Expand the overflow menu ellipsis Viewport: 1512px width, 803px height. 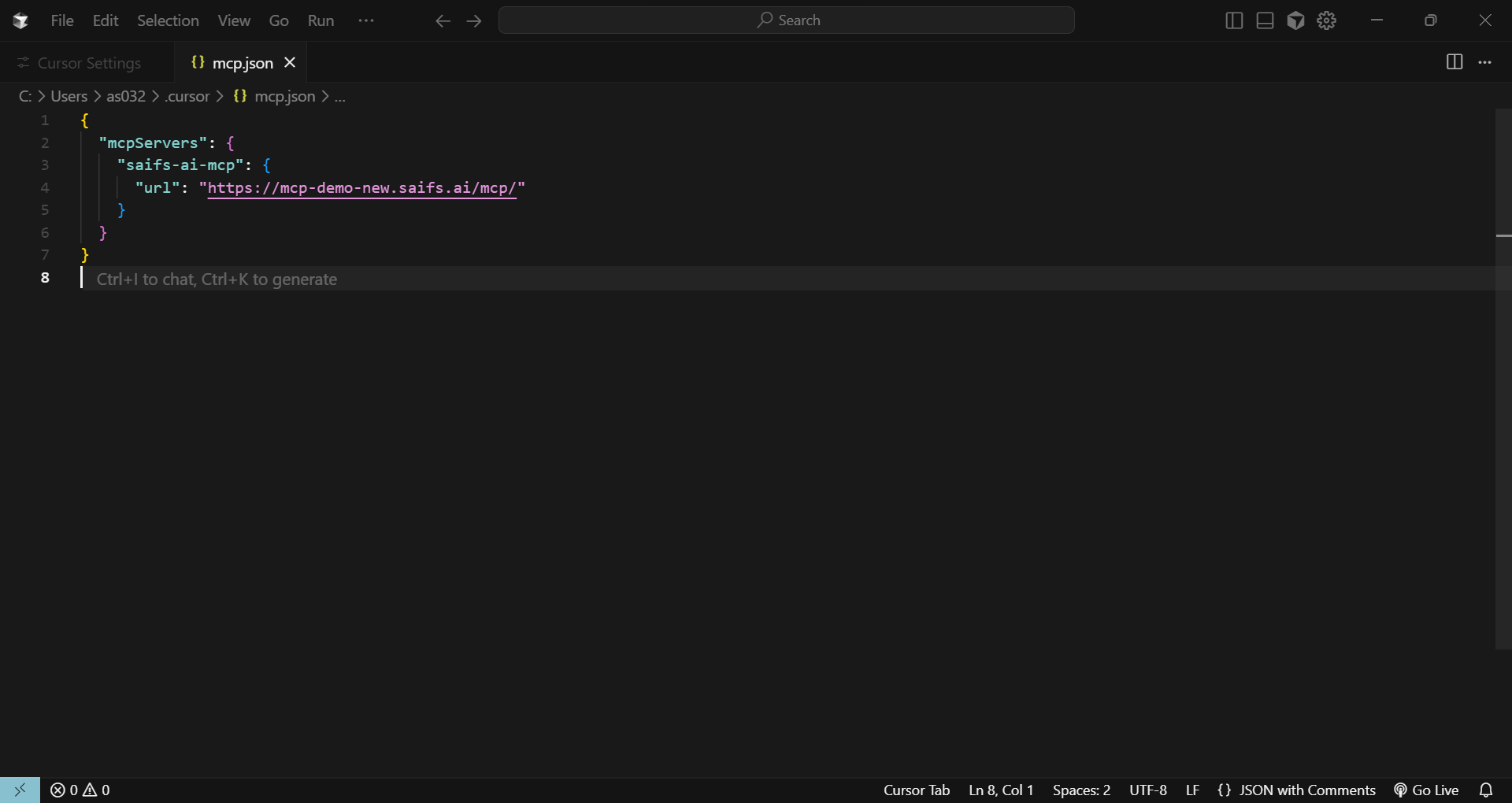click(366, 20)
